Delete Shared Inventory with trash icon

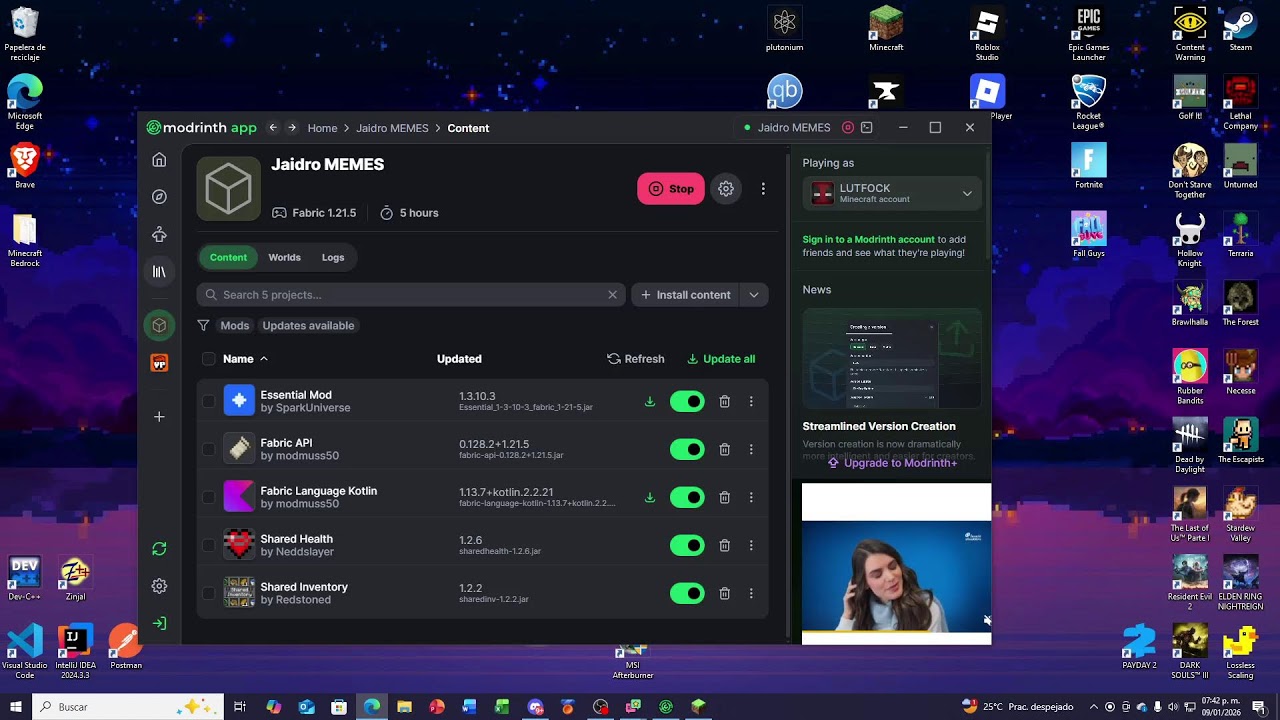coord(725,593)
